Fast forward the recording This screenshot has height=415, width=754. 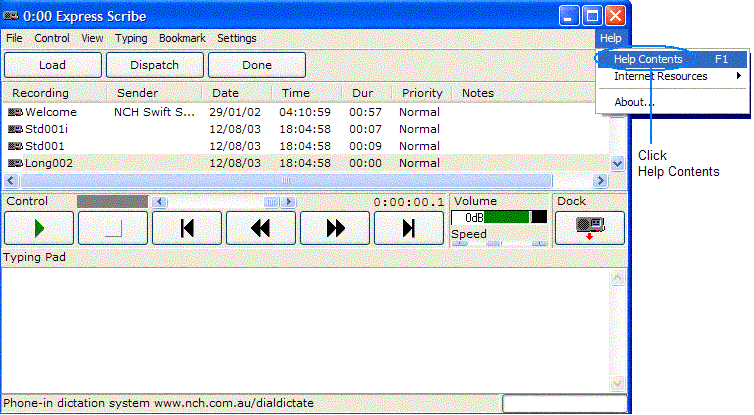pyautogui.click(x=335, y=228)
